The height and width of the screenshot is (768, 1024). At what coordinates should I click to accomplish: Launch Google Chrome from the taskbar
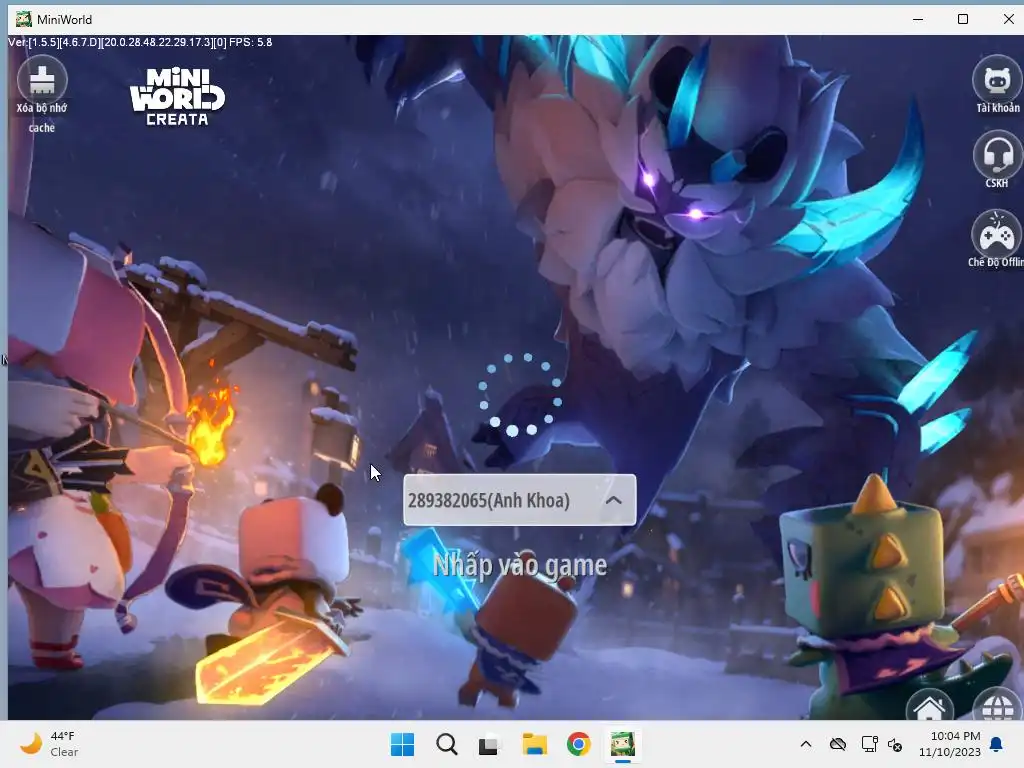(579, 744)
